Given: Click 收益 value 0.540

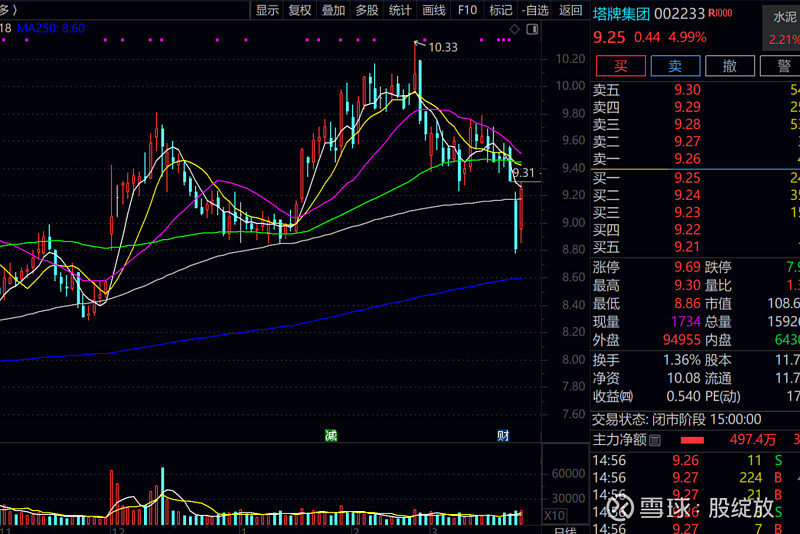Looking at the screenshot, I should (x=684, y=396).
